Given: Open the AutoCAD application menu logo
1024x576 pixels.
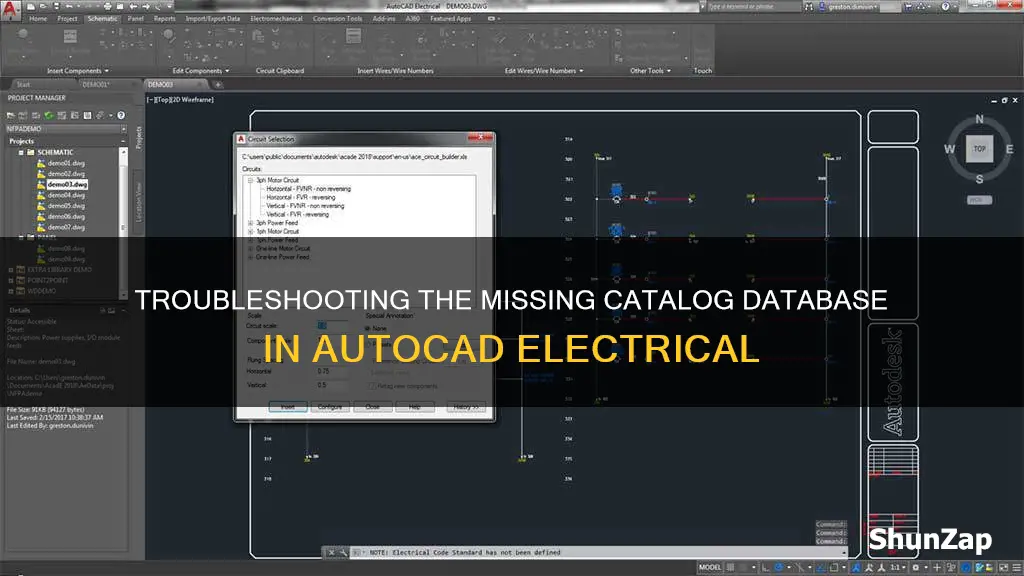Looking at the screenshot, I should click(10, 10).
